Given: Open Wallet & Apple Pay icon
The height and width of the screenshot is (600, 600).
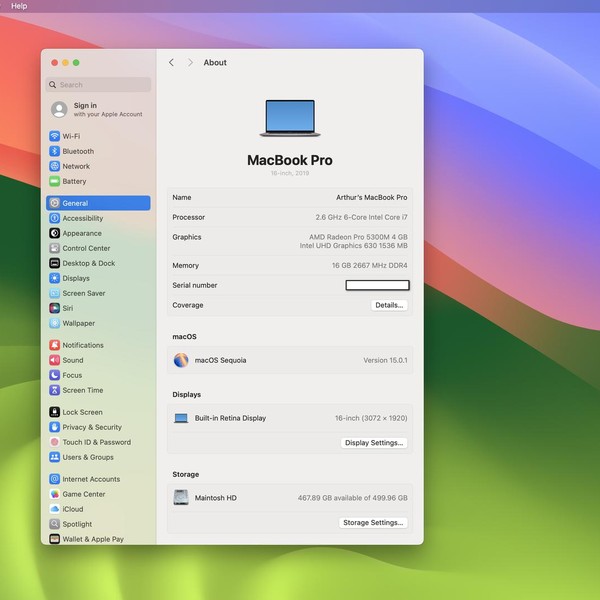Looking at the screenshot, I should tap(54, 539).
